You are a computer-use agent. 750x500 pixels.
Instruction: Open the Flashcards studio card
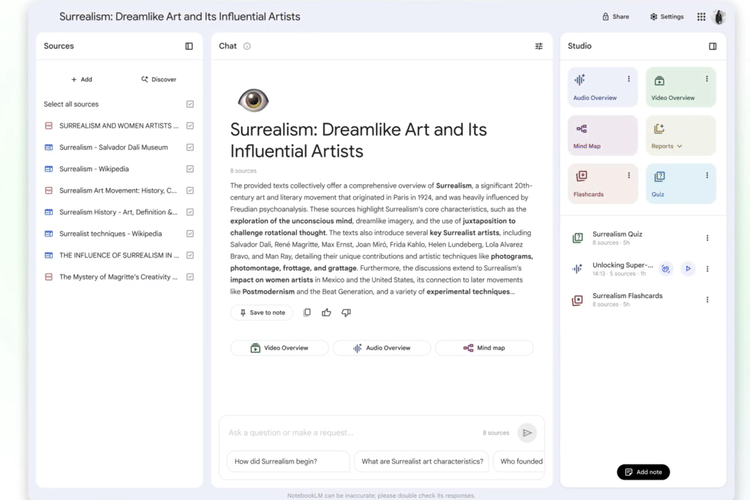[x=602, y=183]
